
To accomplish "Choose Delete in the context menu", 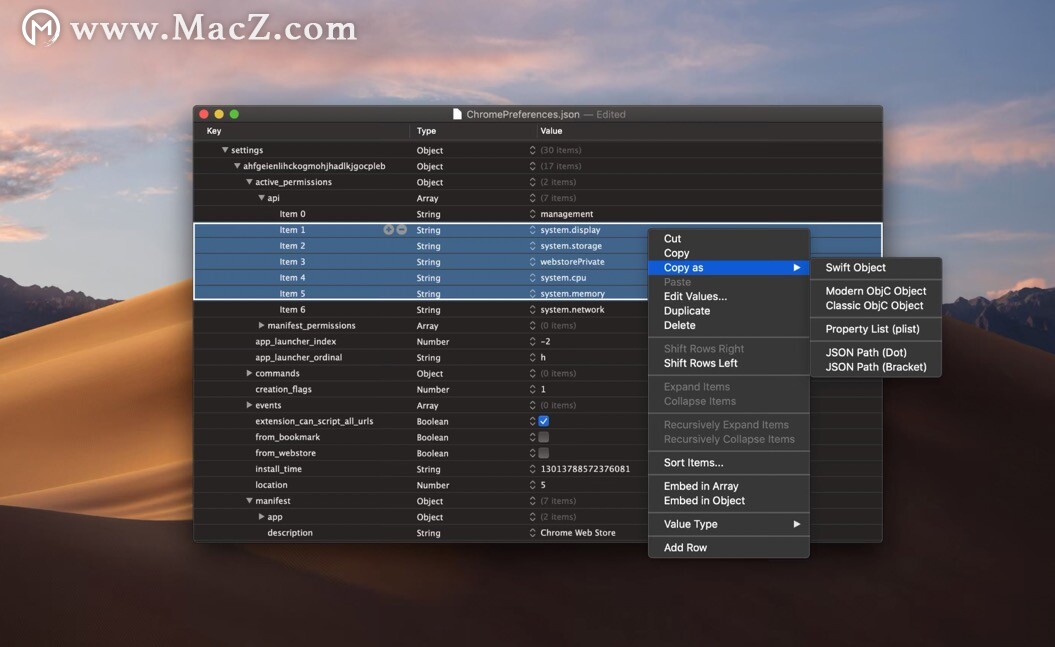I will (x=729, y=326).
